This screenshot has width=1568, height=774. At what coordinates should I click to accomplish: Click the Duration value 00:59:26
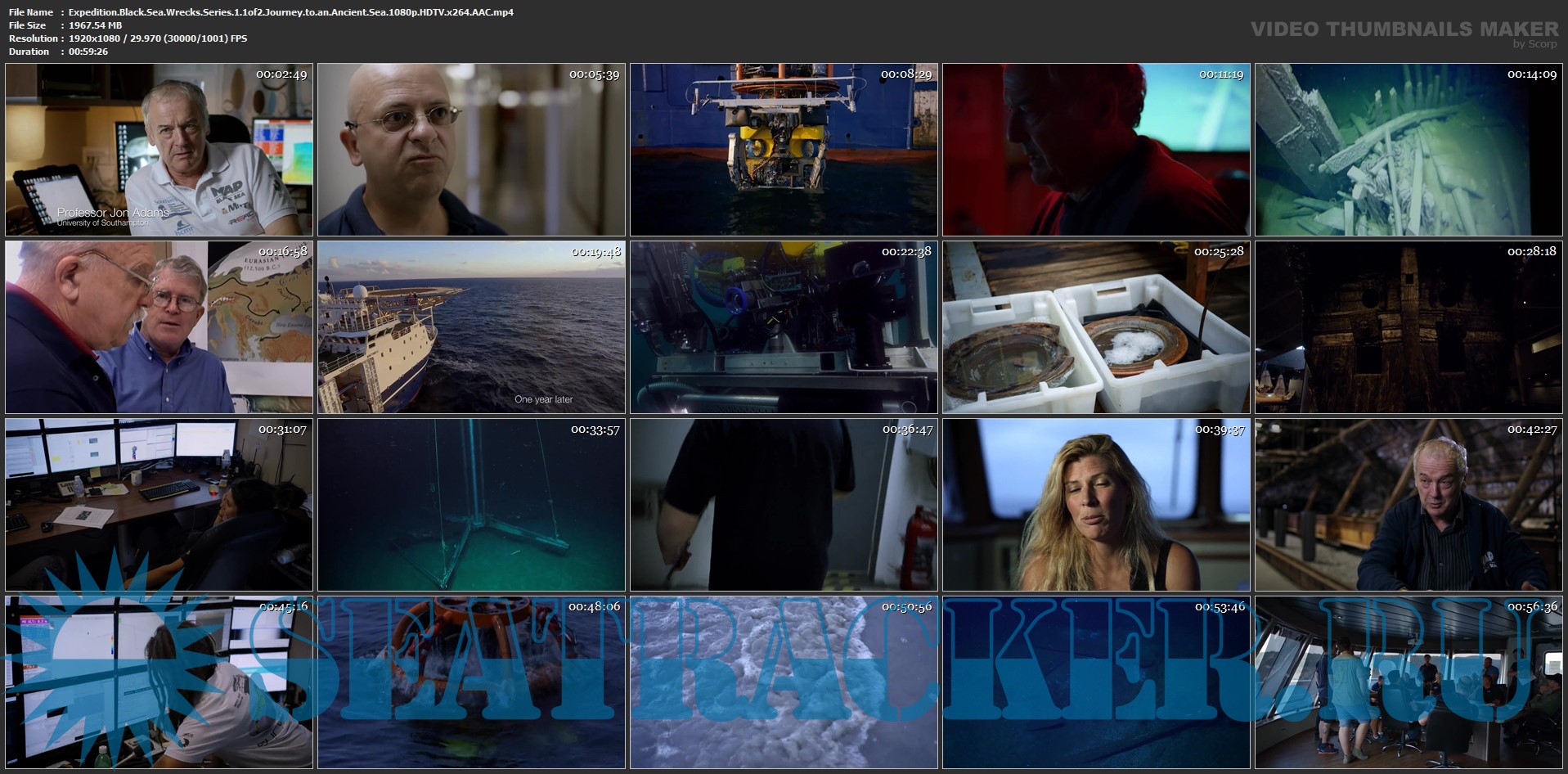pos(88,52)
